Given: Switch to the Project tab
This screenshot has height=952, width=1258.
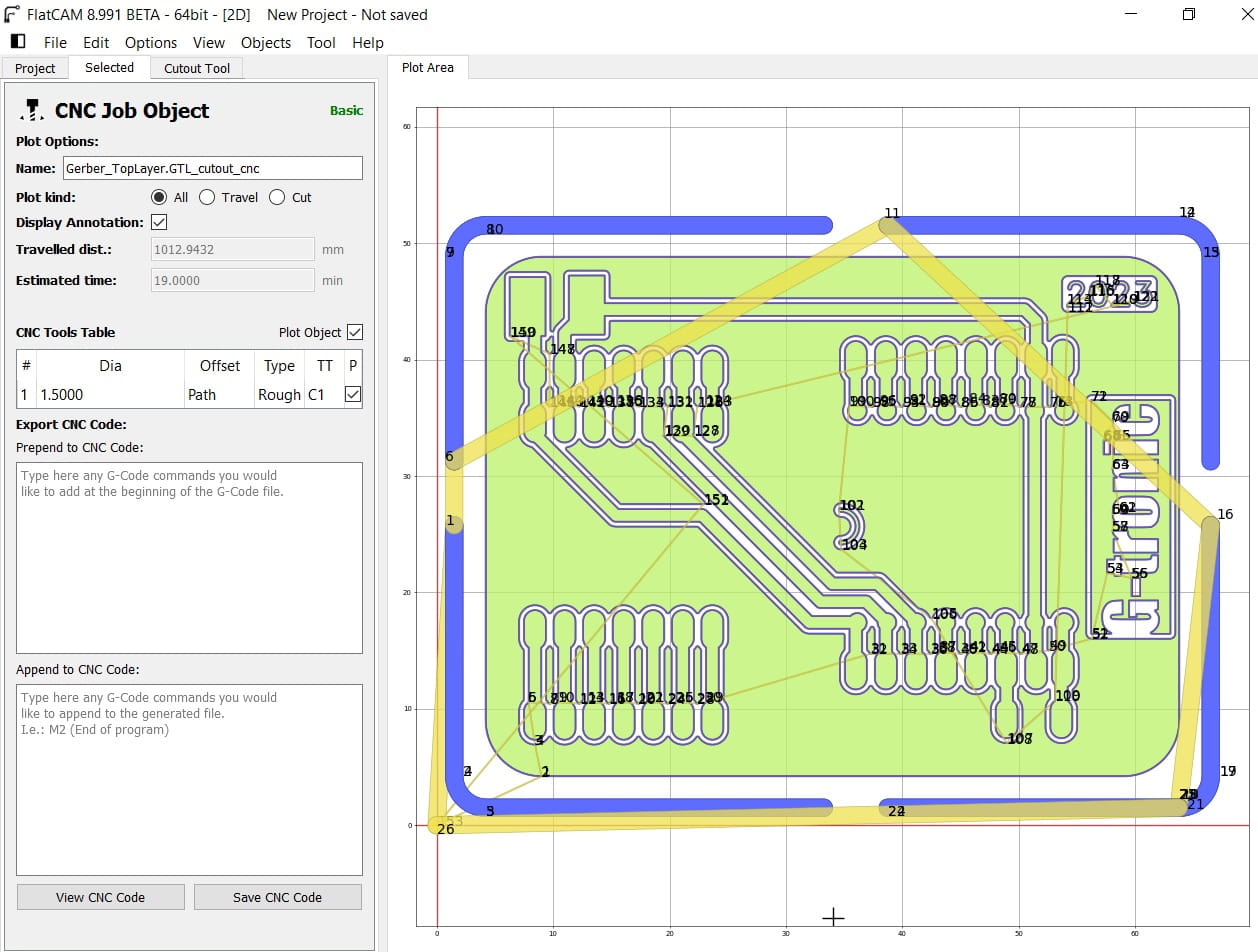Looking at the screenshot, I should click(35, 68).
